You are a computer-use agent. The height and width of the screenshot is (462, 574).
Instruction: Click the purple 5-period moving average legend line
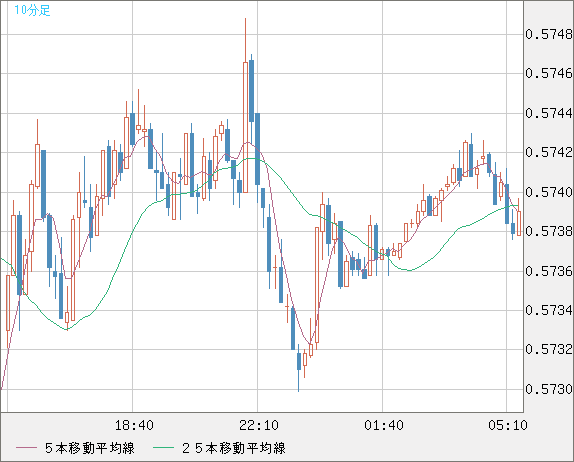pos(27,448)
